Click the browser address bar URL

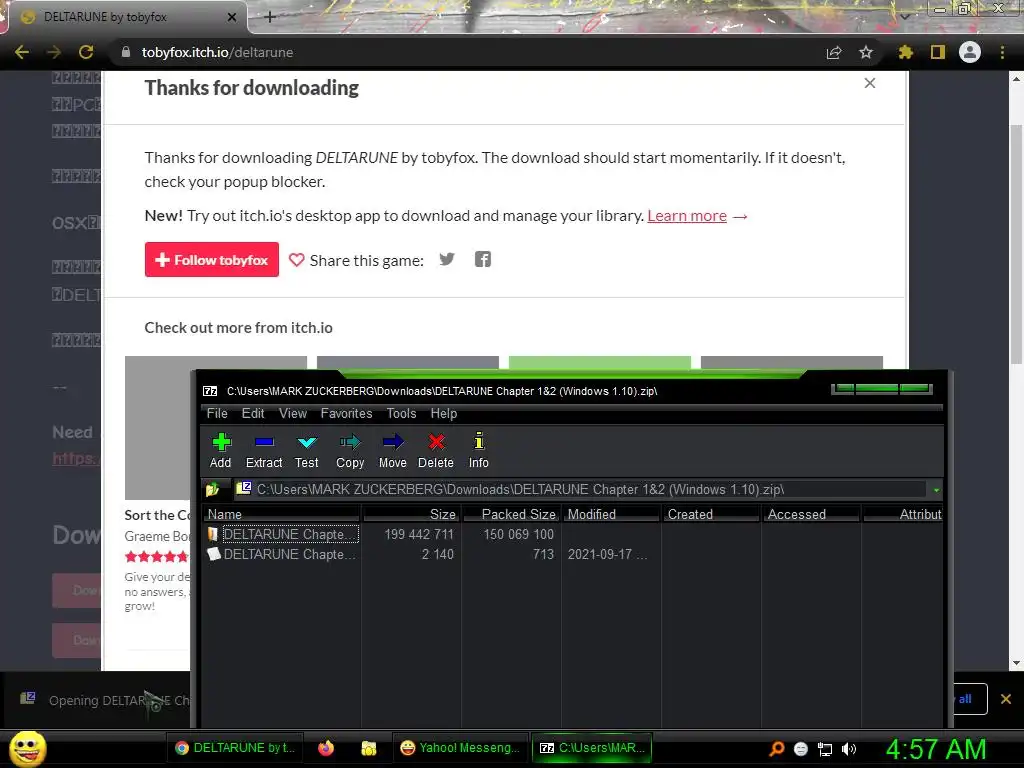pyautogui.click(x=217, y=52)
